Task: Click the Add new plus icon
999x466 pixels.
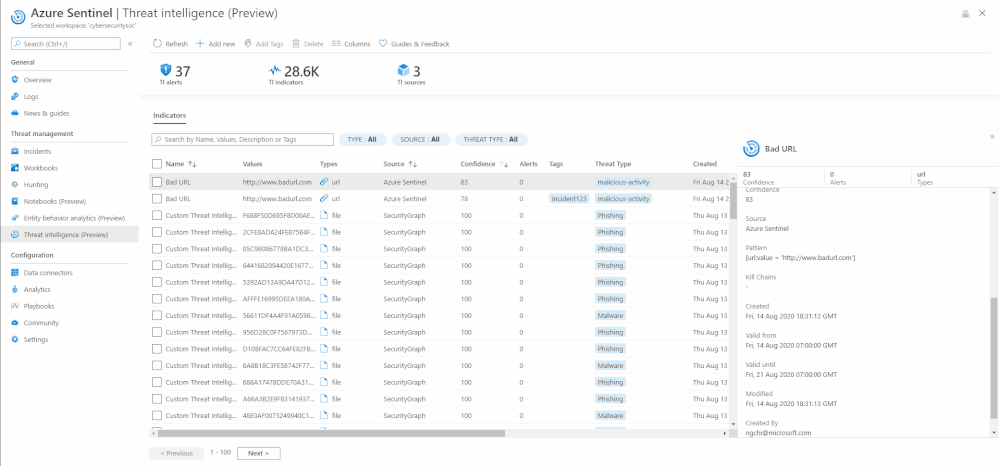Action: [200, 43]
